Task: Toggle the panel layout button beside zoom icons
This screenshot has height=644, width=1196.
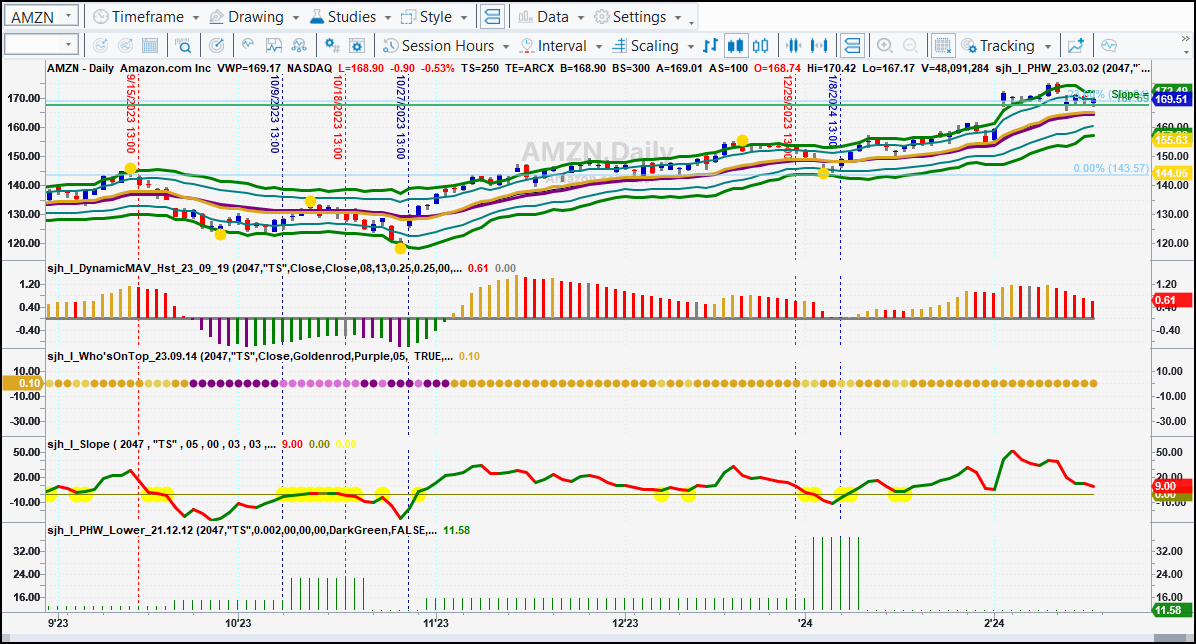Action: pos(852,46)
